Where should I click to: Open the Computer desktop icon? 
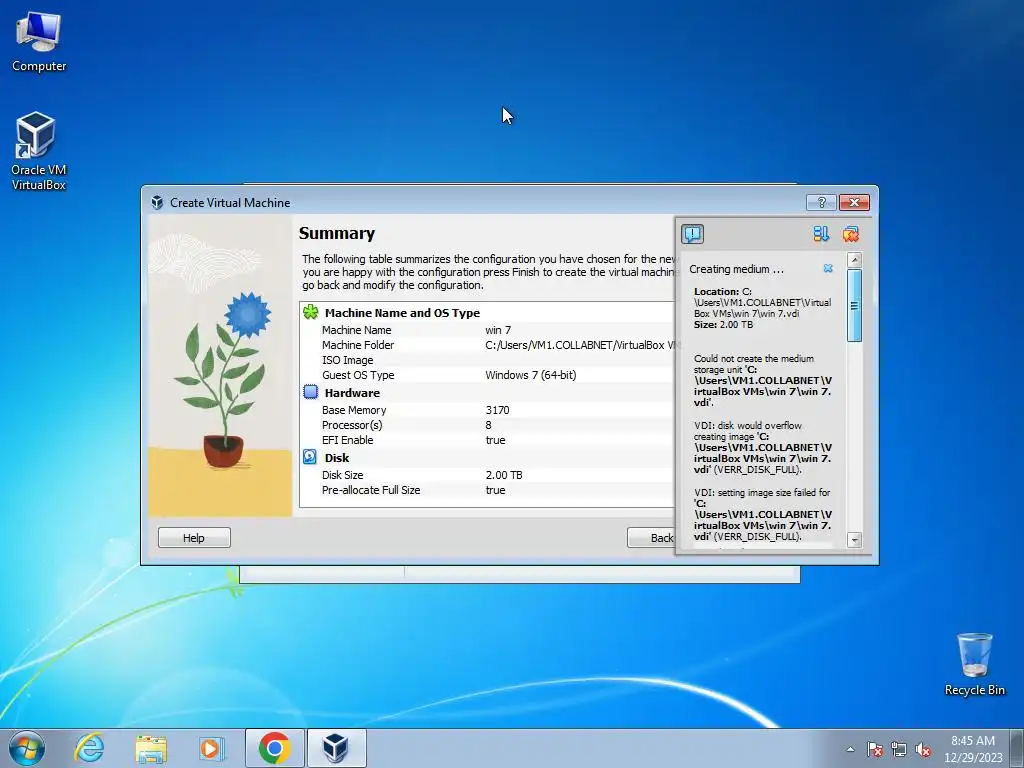(39, 42)
